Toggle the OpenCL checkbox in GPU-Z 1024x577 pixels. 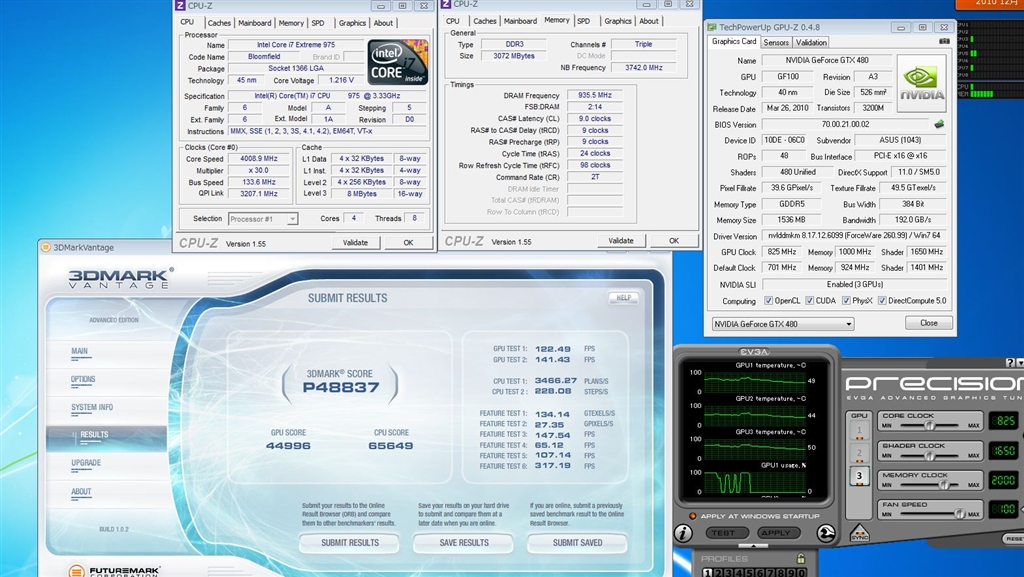click(x=769, y=301)
